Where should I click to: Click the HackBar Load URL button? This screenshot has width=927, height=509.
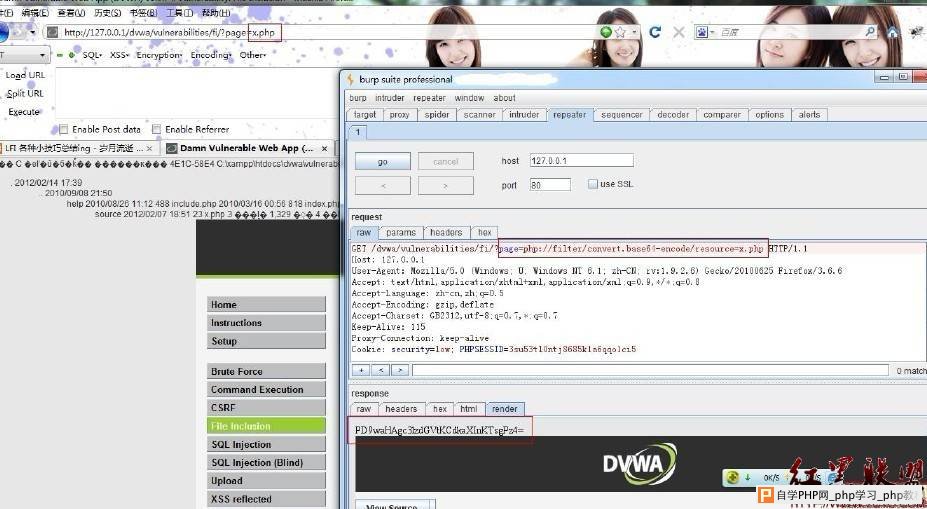(25, 75)
